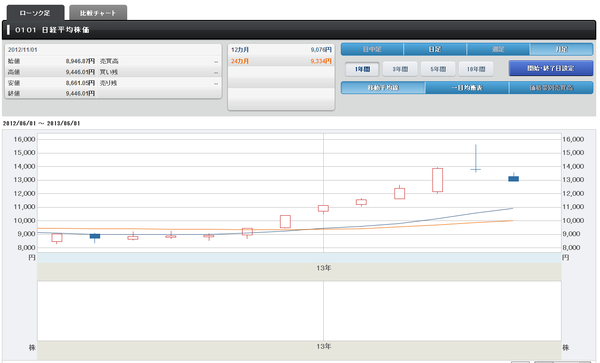Viewport: 600px width, 363px height.
Task: Open 開始・終了日設定 date settings
Action: pos(551,68)
